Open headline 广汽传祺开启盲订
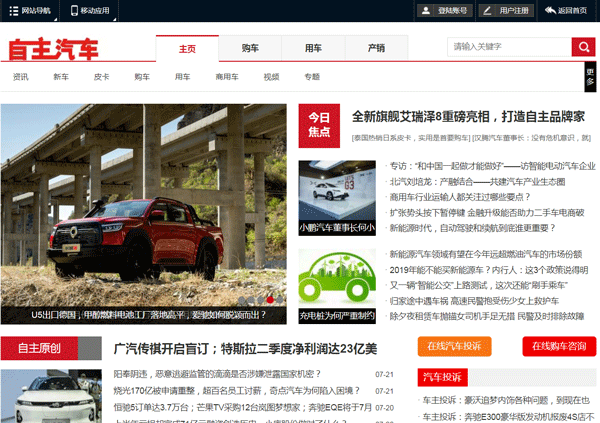This screenshot has width=600, height=423. click(245, 349)
